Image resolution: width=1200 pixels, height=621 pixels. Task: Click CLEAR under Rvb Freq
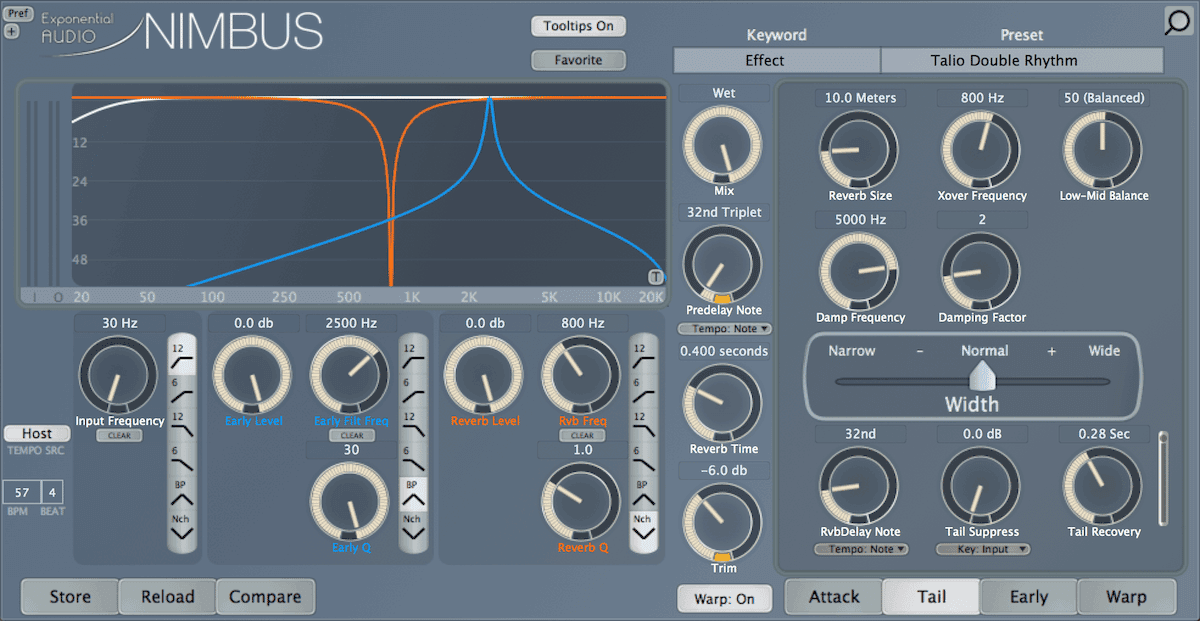[583, 436]
